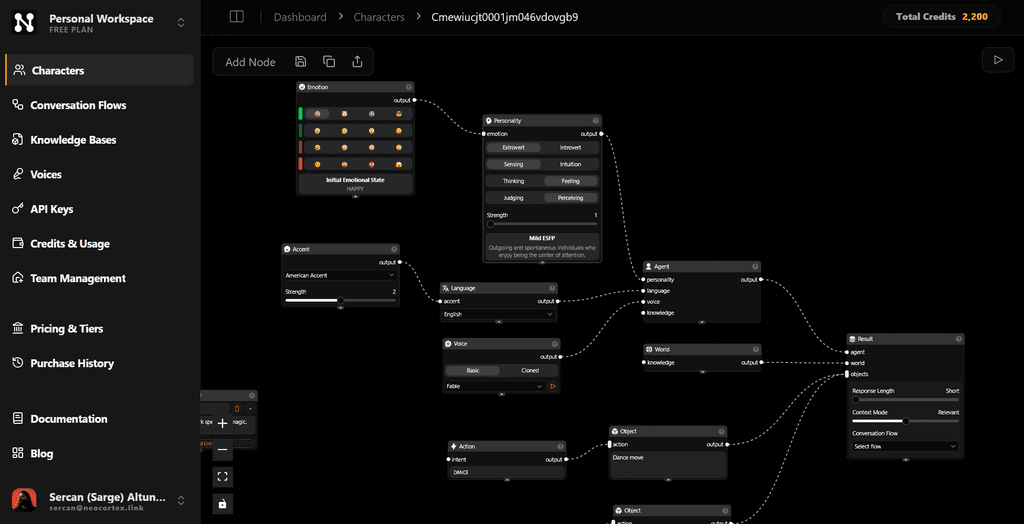Click the user avatar thumbnail

(24, 500)
